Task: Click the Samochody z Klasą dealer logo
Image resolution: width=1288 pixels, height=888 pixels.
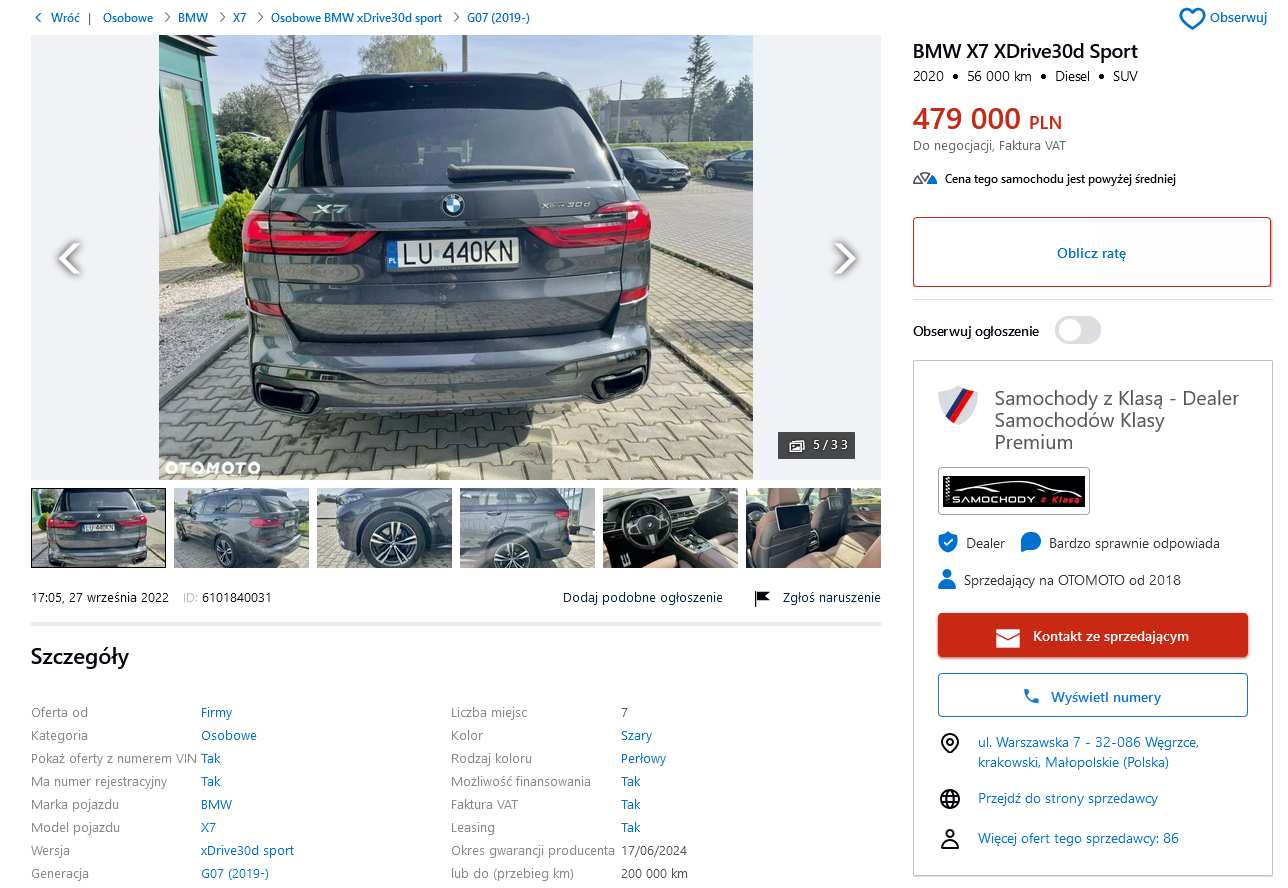Action: [x=1014, y=491]
